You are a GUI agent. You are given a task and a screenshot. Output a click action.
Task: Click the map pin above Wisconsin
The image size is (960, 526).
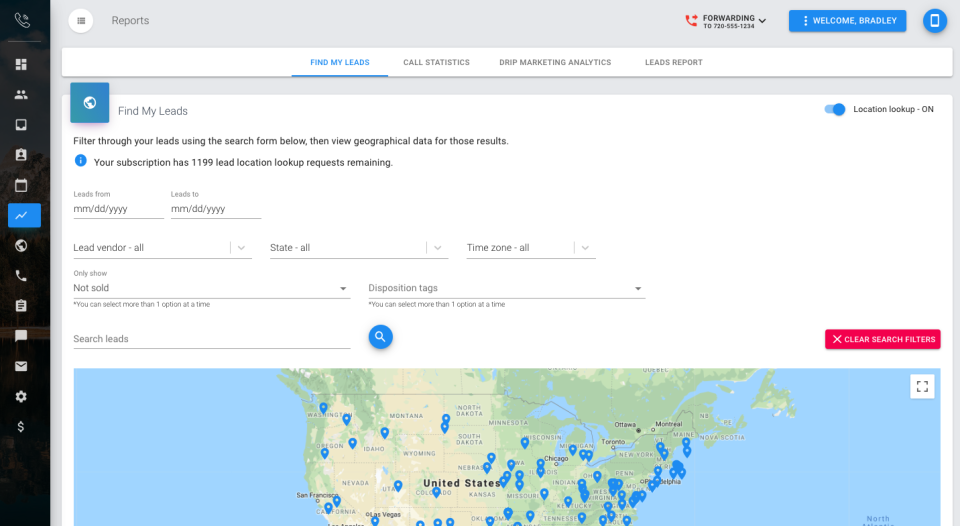pyautogui.click(x=525, y=443)
